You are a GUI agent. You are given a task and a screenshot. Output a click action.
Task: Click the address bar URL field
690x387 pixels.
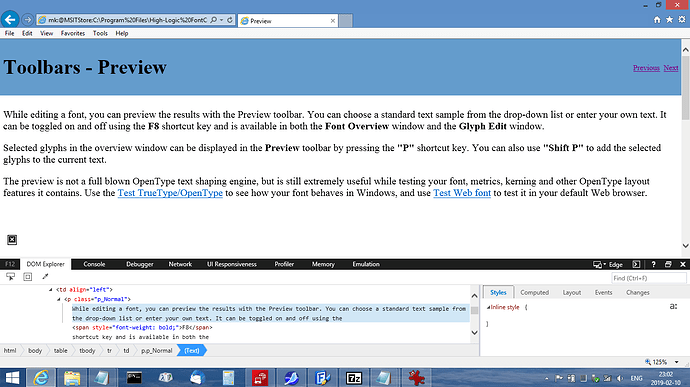tap(128, 20)
